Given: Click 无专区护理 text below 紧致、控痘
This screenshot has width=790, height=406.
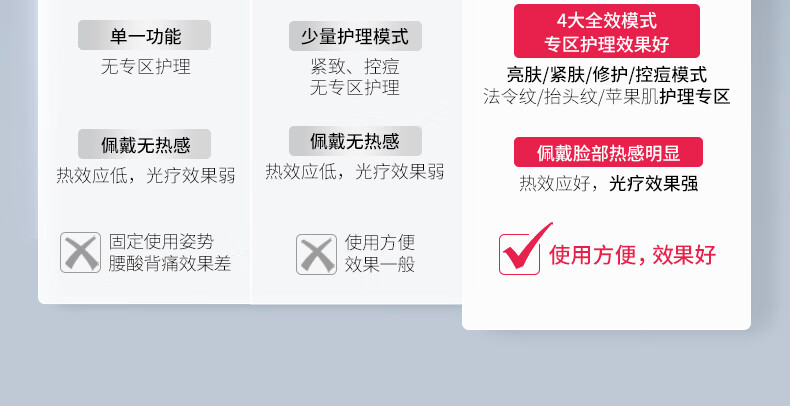Looking at the screenshot, I should [355, 87].
